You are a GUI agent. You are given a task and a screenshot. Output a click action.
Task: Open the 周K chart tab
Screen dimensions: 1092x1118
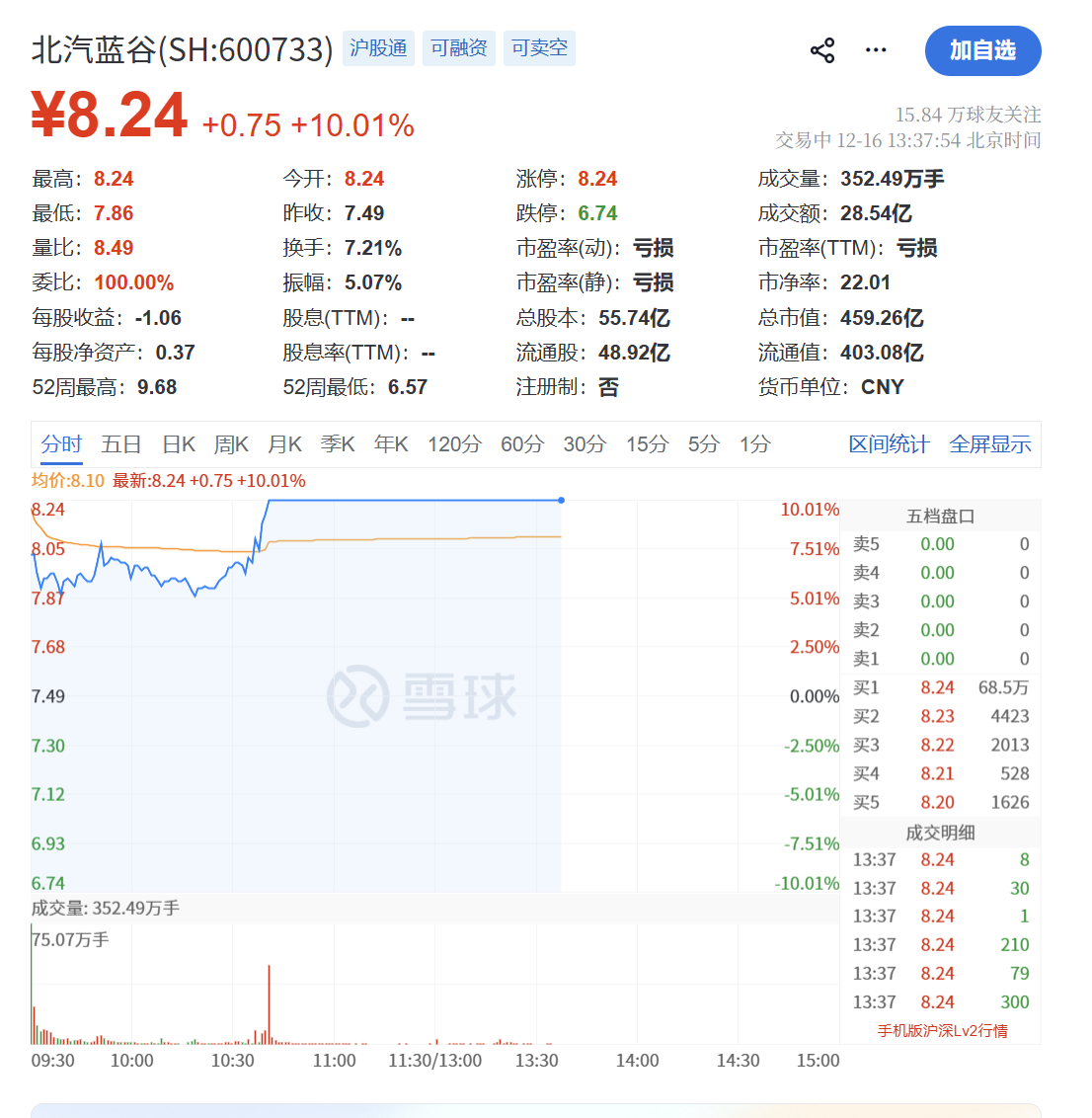click(x=231, y=444)
